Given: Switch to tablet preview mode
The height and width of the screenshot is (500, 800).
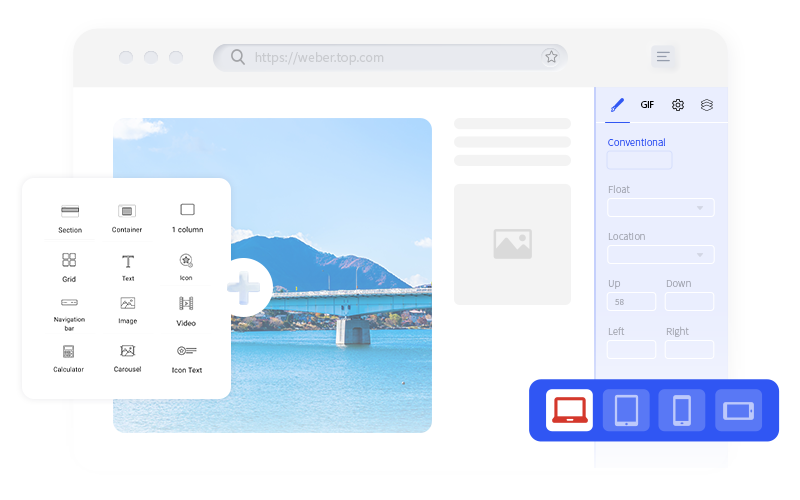Looking at the screenshot, I should [626, 410].
